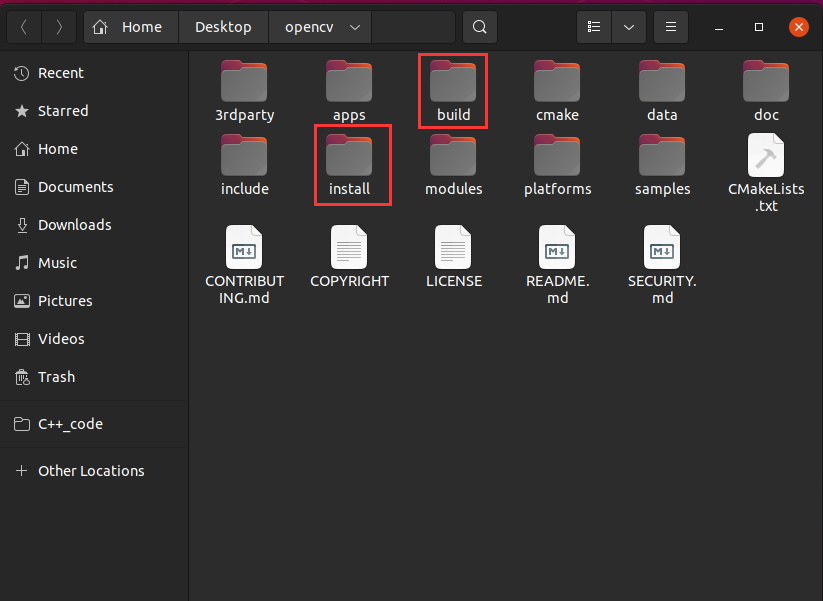The width and height of the screenshot is (823, 601).
Task: Open Recent in the sidebar
Action: (x=94, y=73)
